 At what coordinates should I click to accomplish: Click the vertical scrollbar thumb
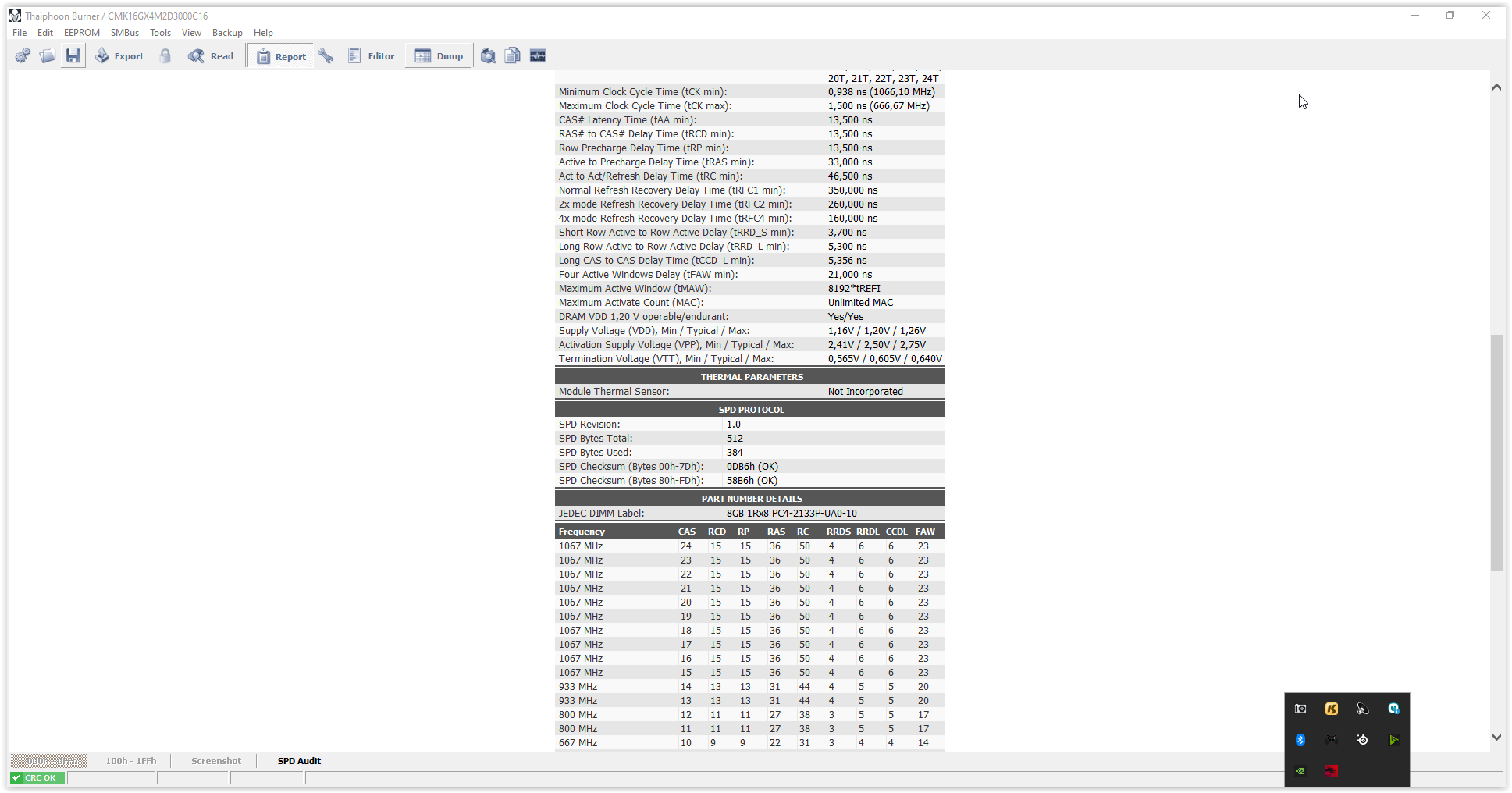coord(1496,453)
